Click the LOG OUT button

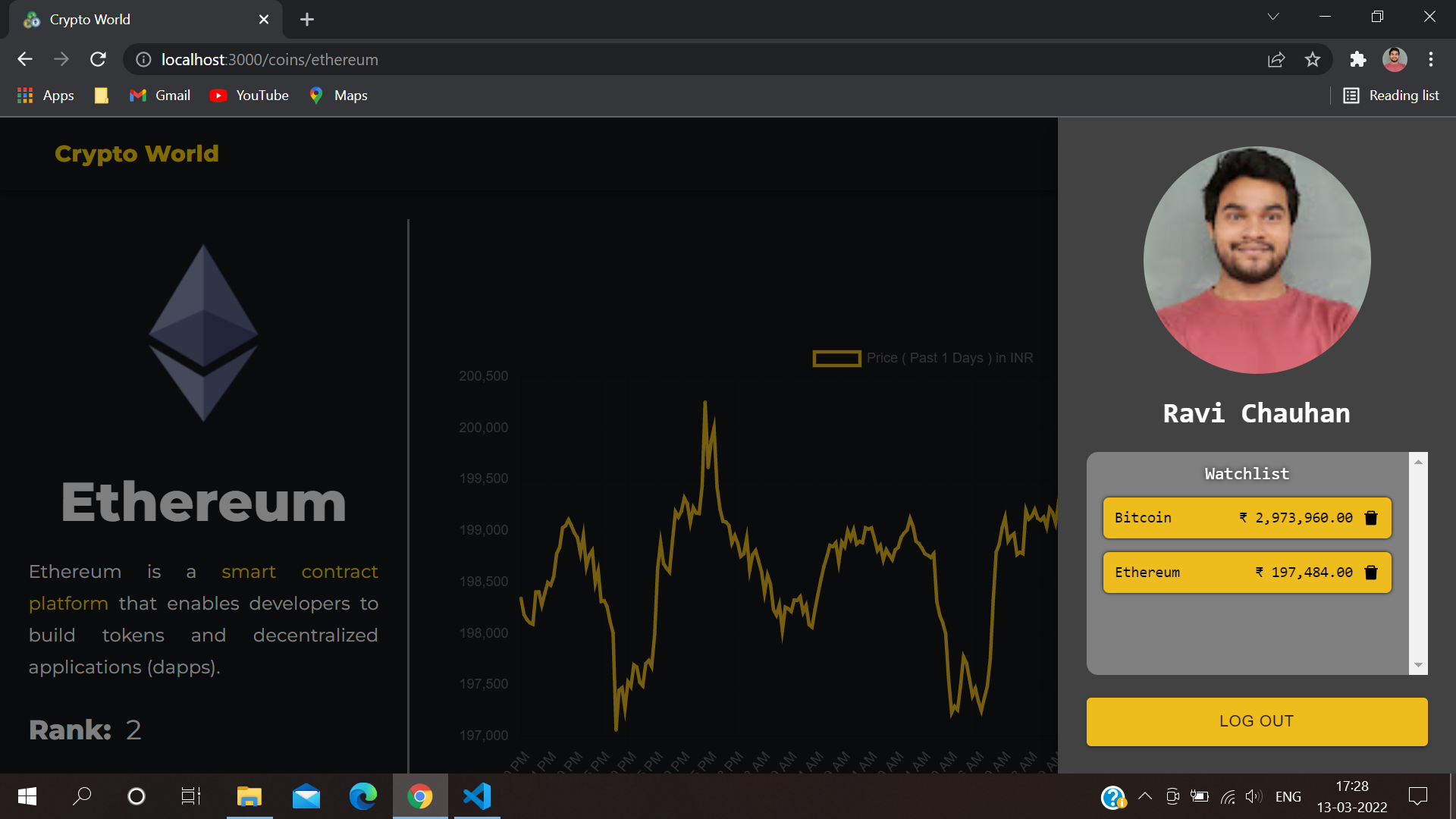pos(1257,721)
